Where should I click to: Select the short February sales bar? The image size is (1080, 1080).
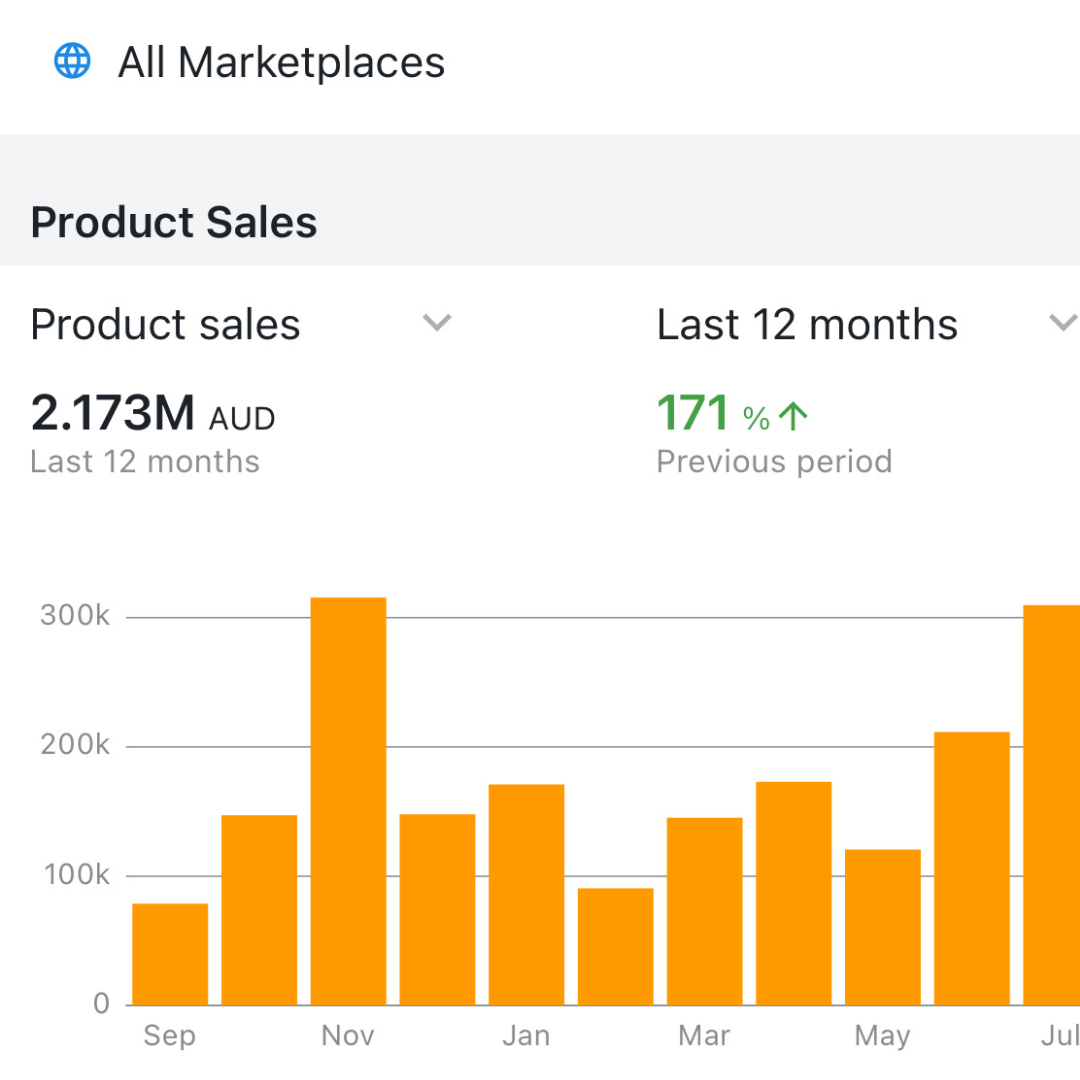(x=616, y=946)
